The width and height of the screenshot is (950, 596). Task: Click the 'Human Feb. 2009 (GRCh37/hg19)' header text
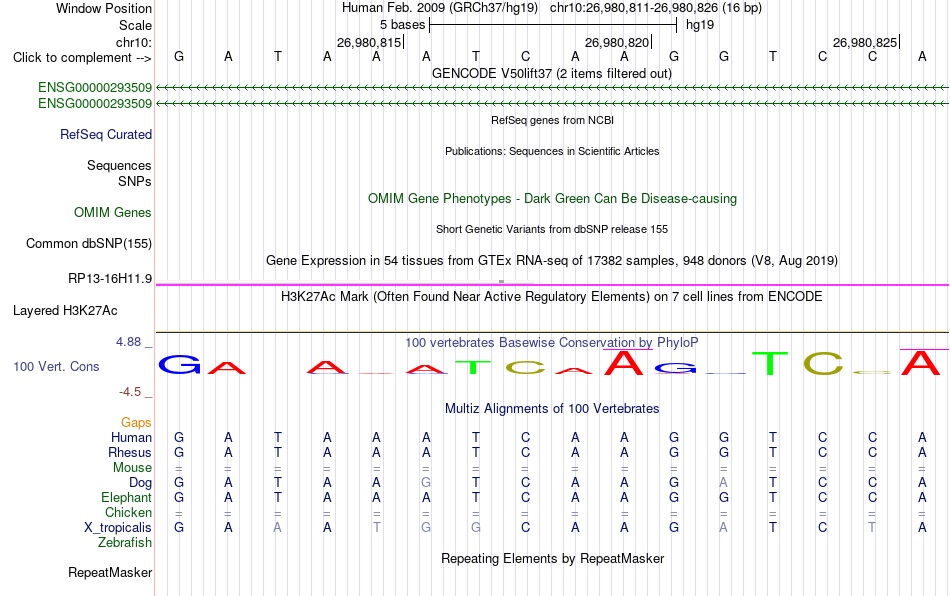[x=440, y=8]
